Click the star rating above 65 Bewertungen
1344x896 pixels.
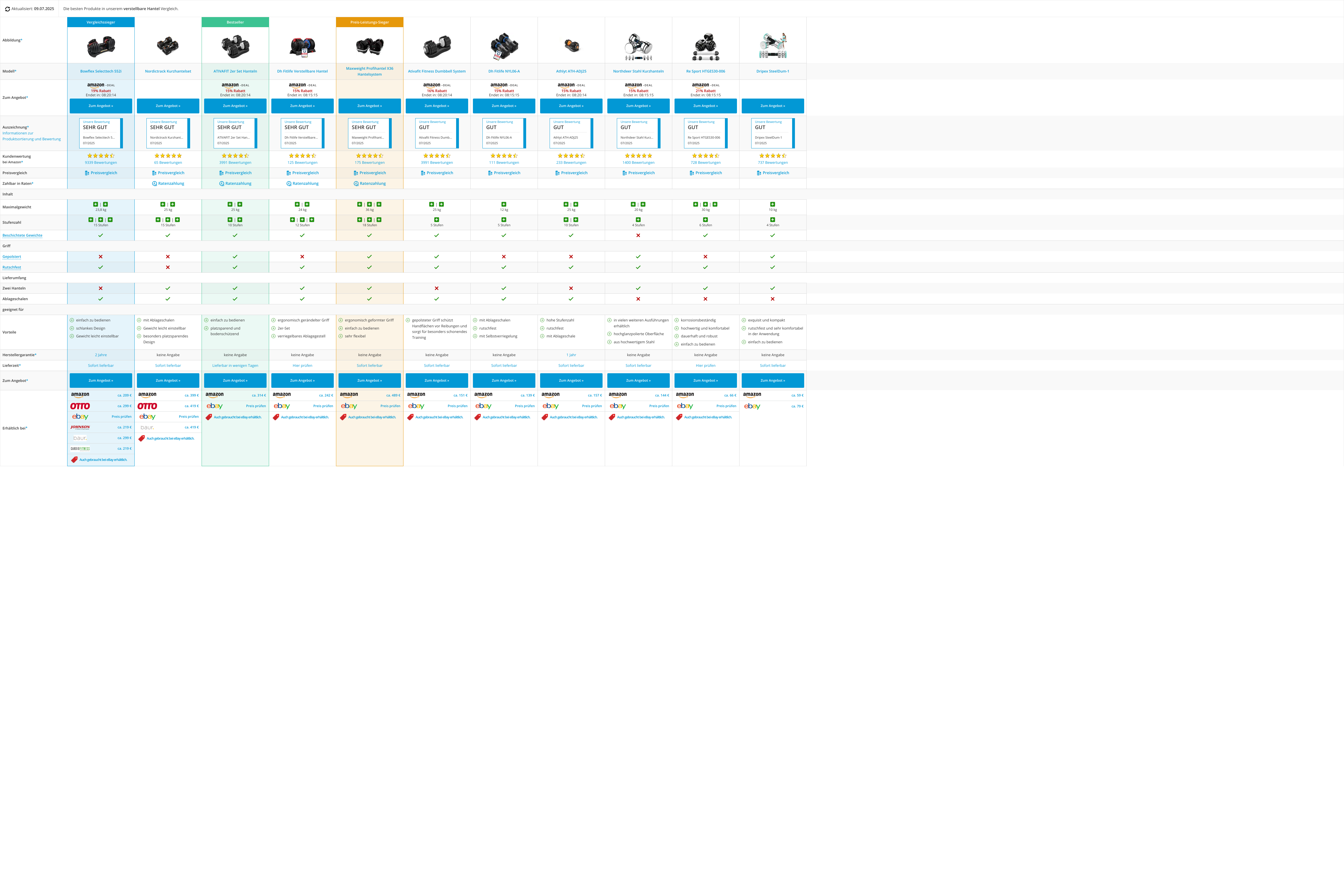pyautogui.click(x=168, y=155)
